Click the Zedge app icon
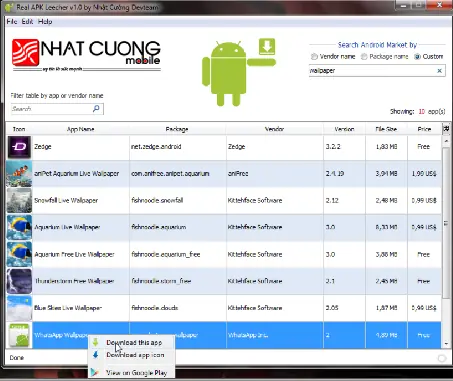Screen dimensions: 453x381 click(x=19, y=147)
